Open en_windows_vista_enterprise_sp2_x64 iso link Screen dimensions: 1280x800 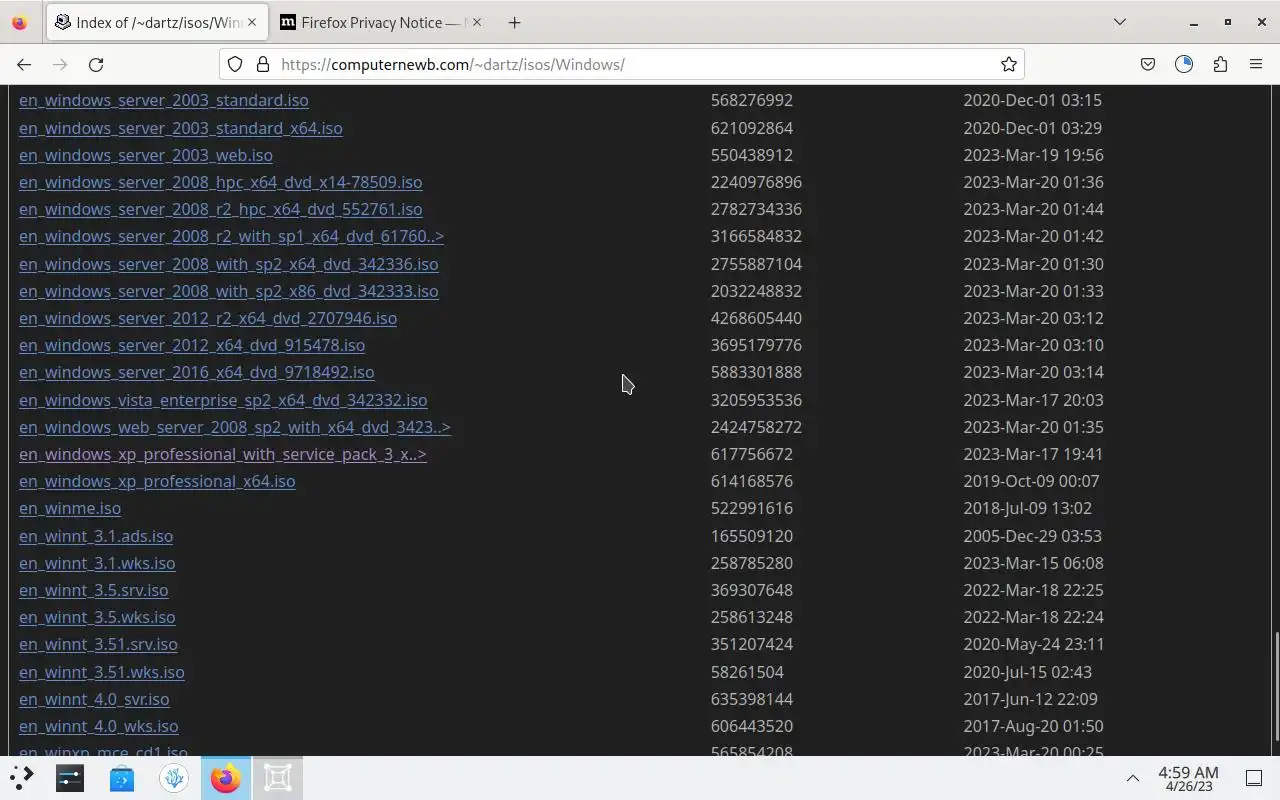click(223, 400)
